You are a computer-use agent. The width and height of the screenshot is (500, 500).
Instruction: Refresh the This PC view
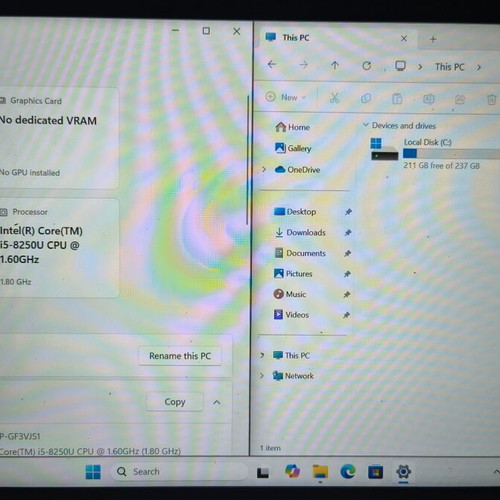[367, 66]
